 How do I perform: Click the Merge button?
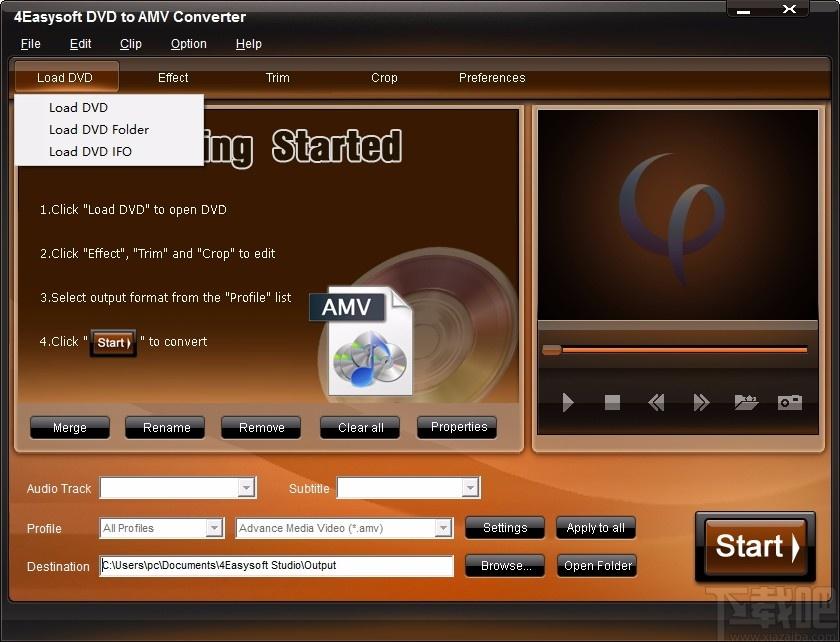[70, 428]
